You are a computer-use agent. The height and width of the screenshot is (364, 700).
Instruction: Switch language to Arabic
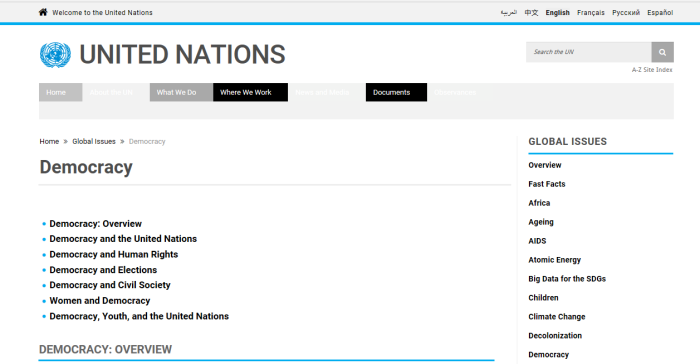coord(508,13)
